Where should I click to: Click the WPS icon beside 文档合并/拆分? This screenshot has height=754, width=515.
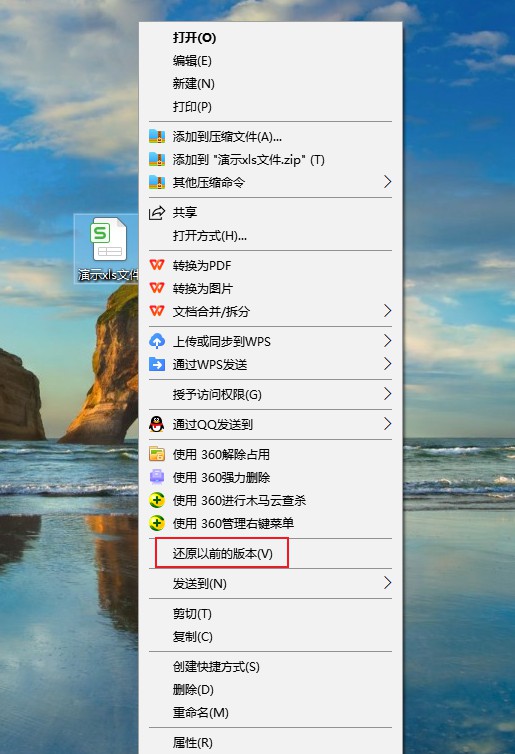pyautogui.click(x=157, y=311)
